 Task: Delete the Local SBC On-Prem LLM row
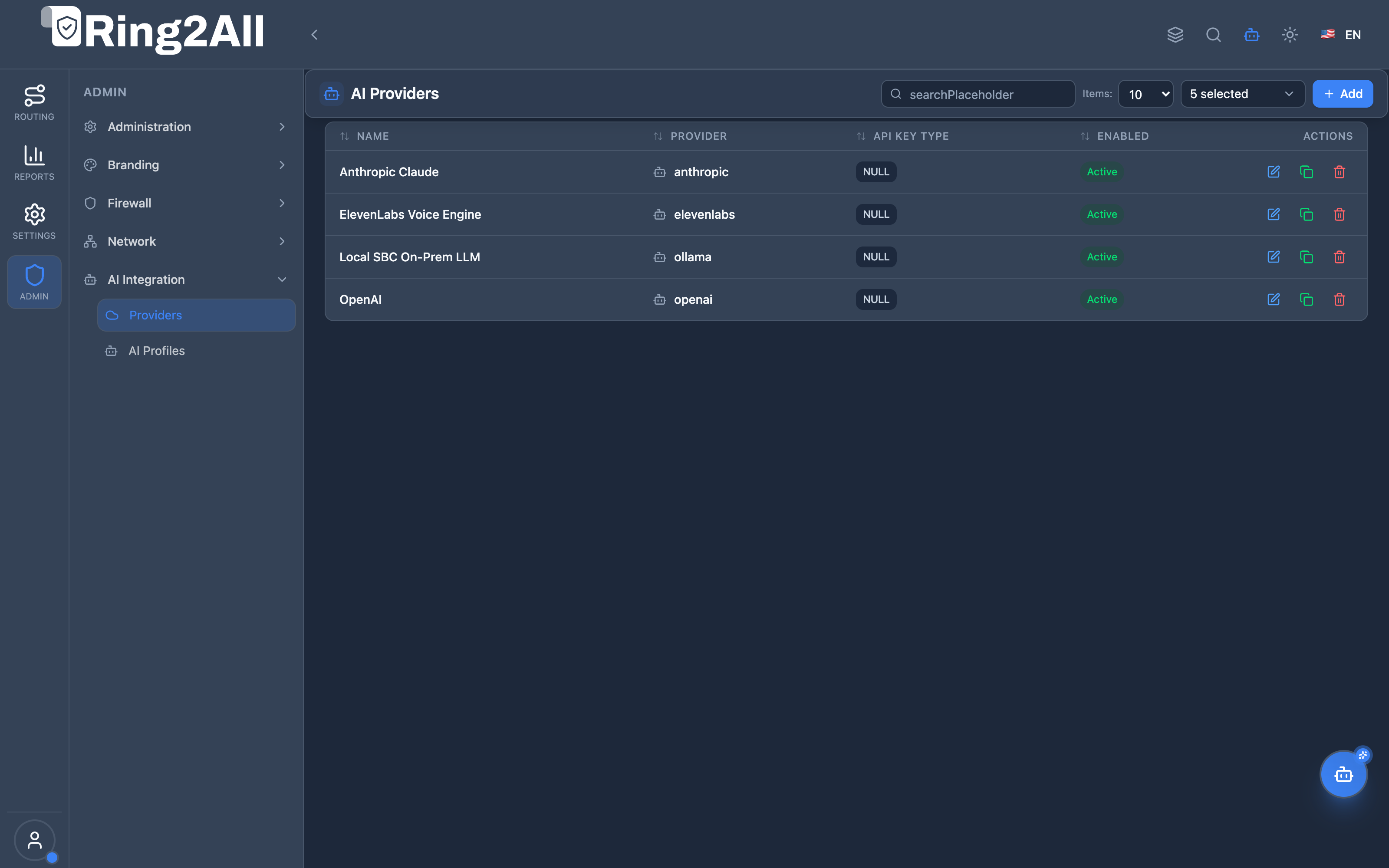point(1339,256)
